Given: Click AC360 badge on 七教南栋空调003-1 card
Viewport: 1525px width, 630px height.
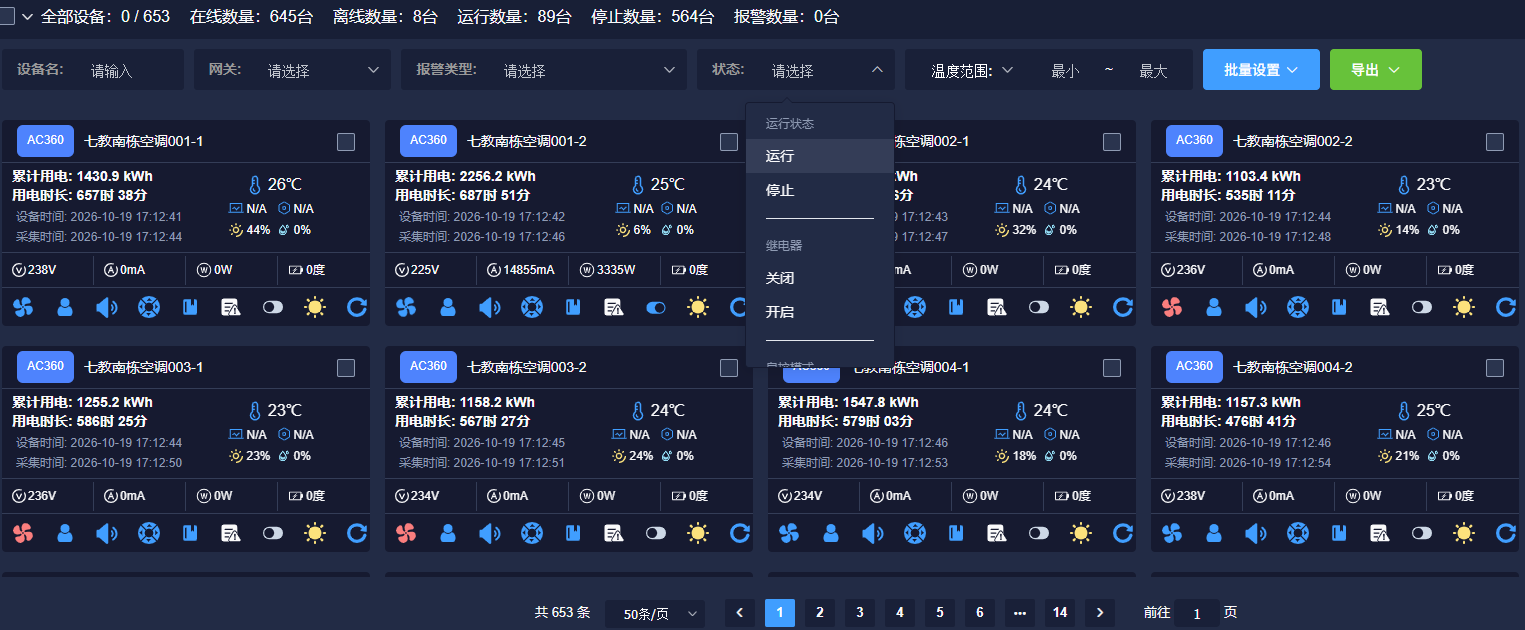Looking at the screenshot, I should (x=45, y=367).
